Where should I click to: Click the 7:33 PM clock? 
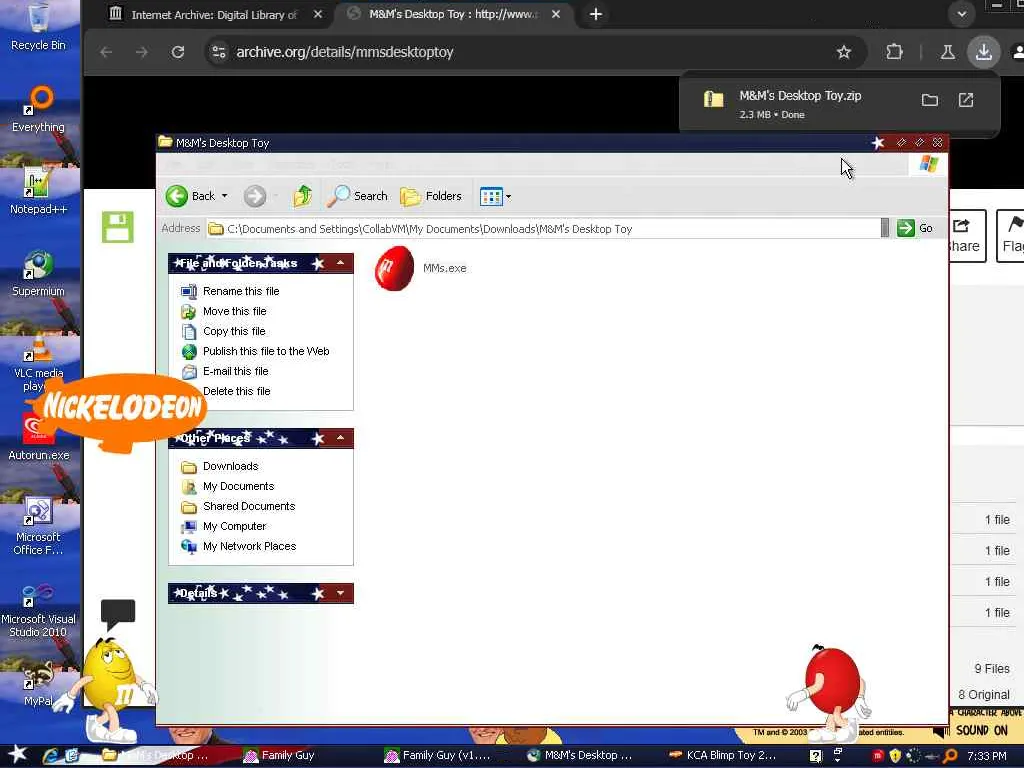click(x=987, y=756)
